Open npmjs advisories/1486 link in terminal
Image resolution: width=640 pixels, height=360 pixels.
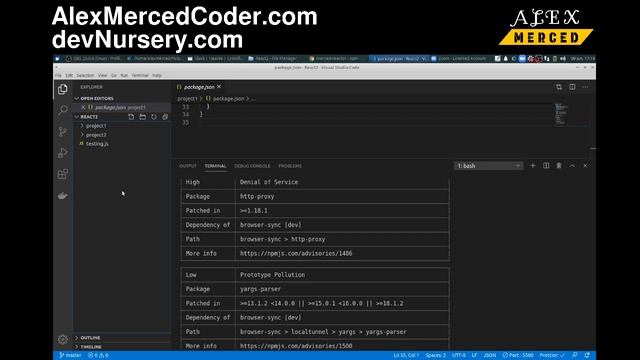(x=296, y=253)
